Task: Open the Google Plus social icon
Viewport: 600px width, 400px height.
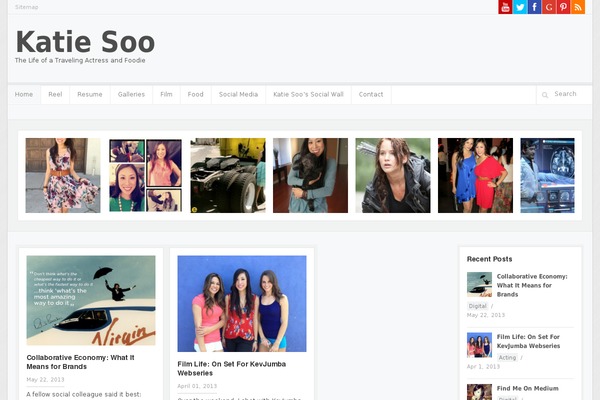Action: click(x=549, y=7)
